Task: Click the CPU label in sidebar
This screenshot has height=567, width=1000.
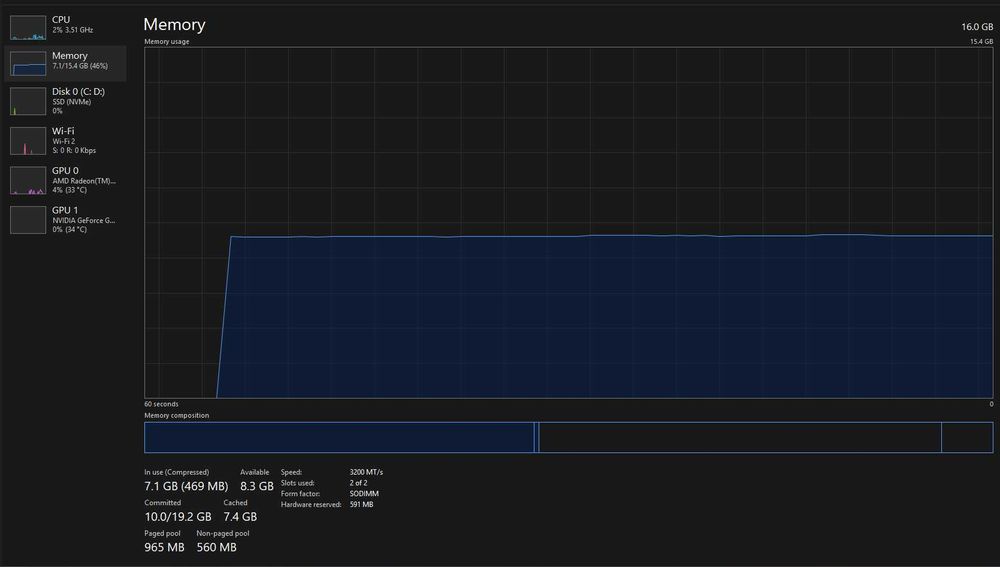Action: pyautogui.click(x=61, y=20)
